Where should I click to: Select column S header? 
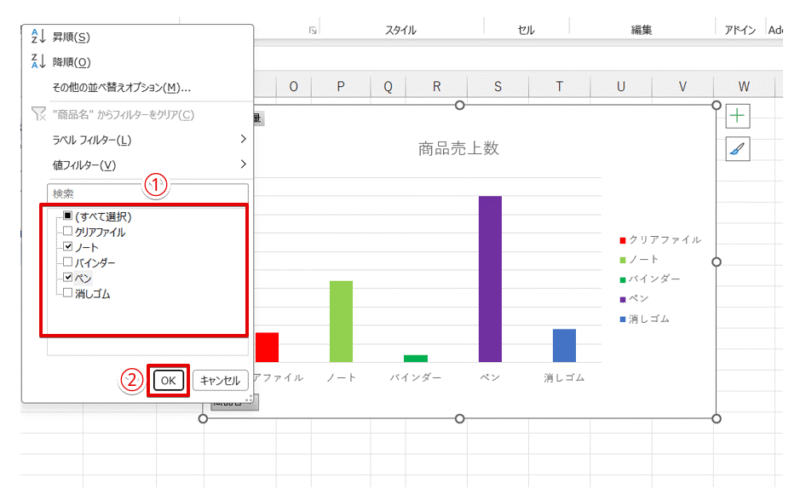click(498, 87)
